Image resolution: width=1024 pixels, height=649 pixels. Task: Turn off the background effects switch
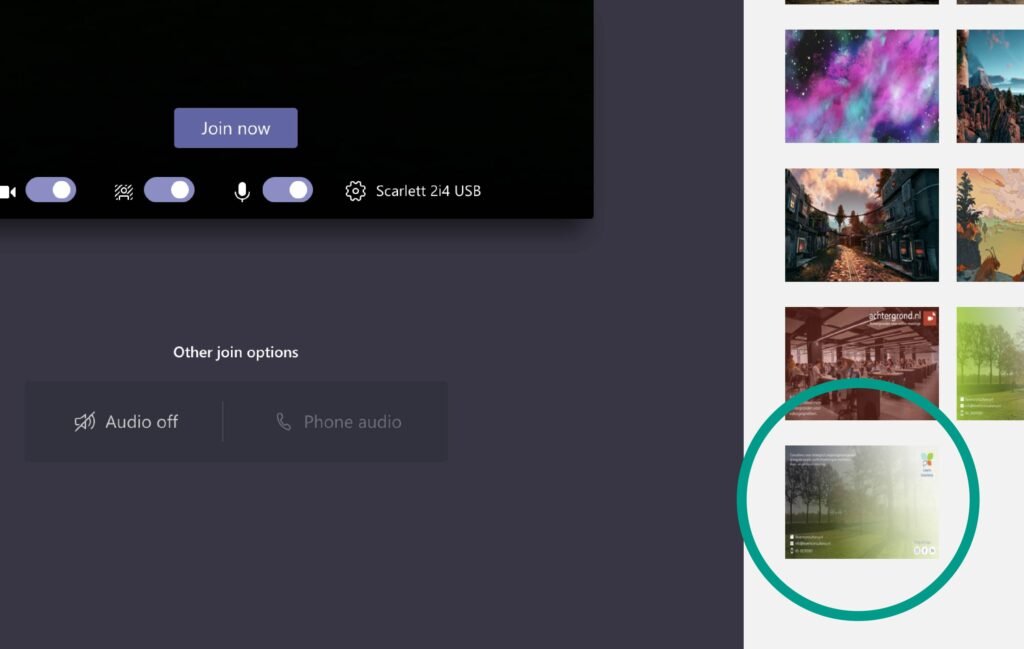169,190
